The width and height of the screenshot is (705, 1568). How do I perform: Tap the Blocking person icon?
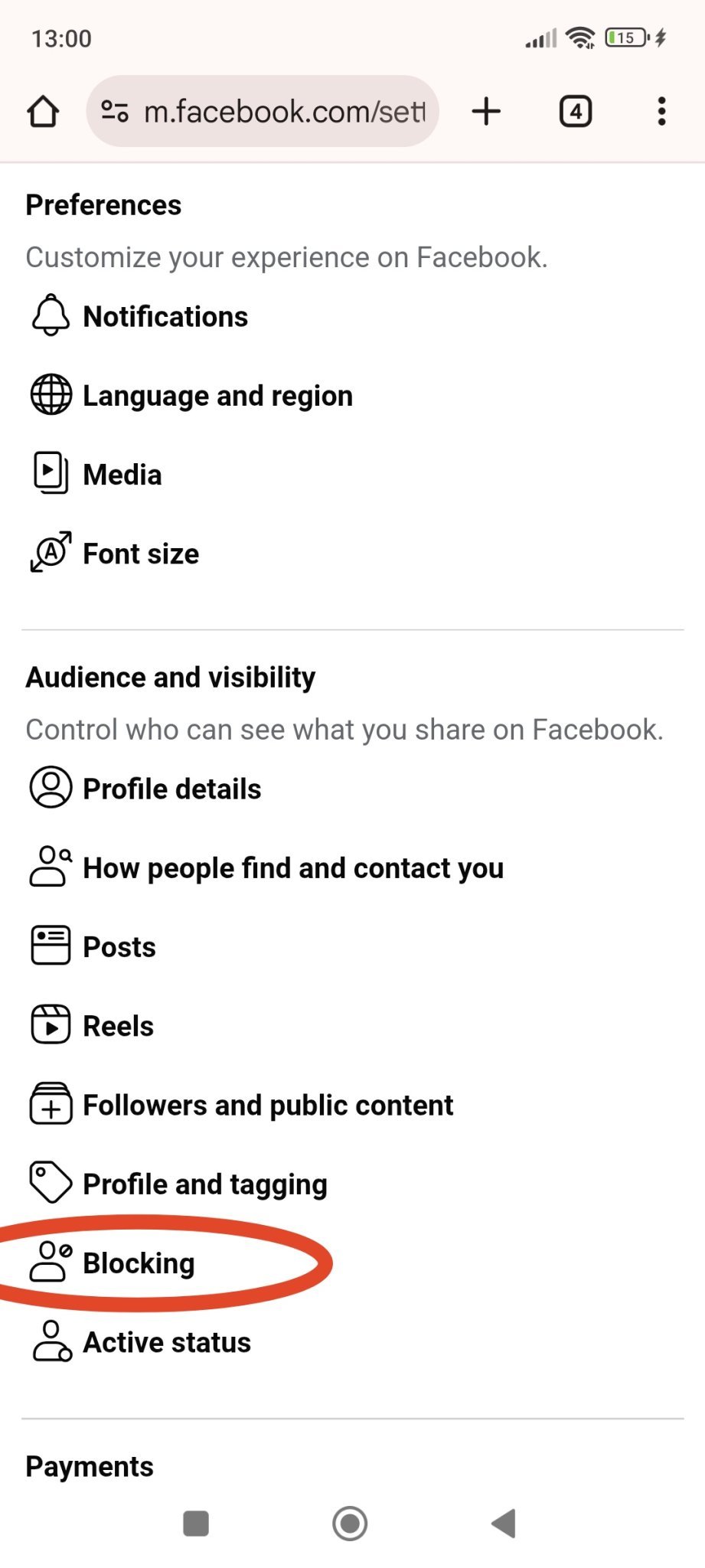51,1262
